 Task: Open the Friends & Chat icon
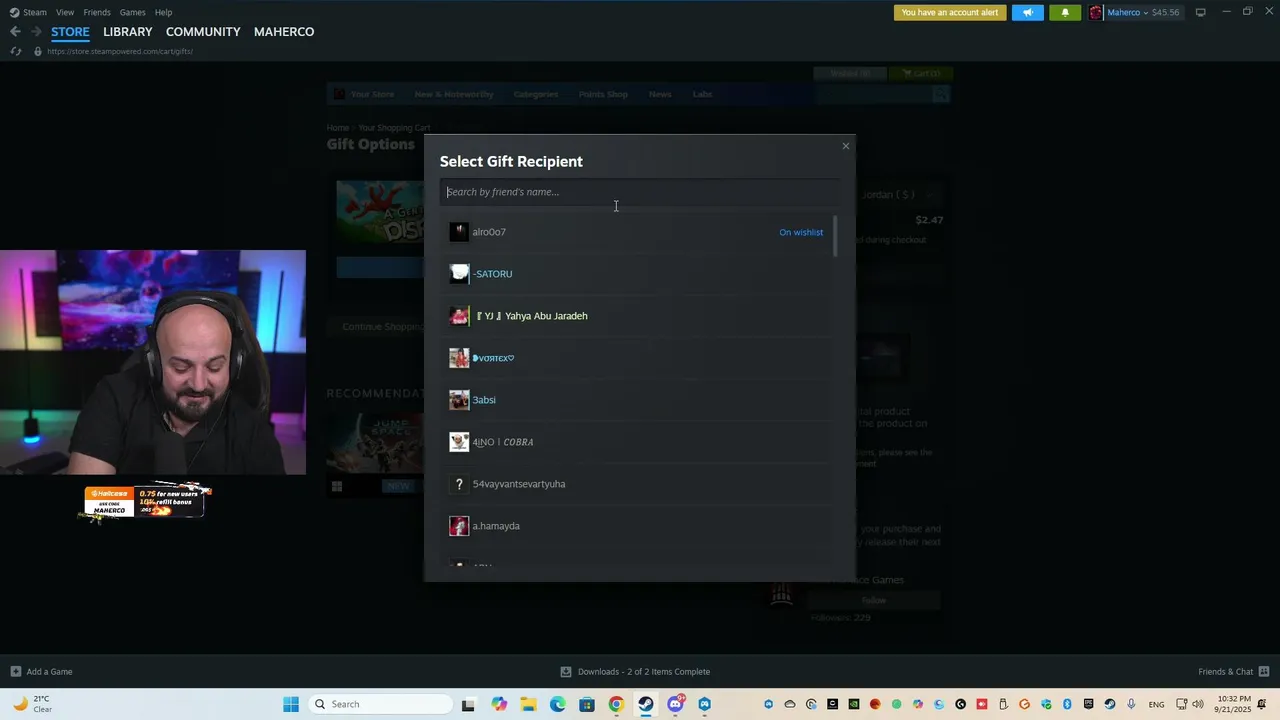click(1264, 671)
